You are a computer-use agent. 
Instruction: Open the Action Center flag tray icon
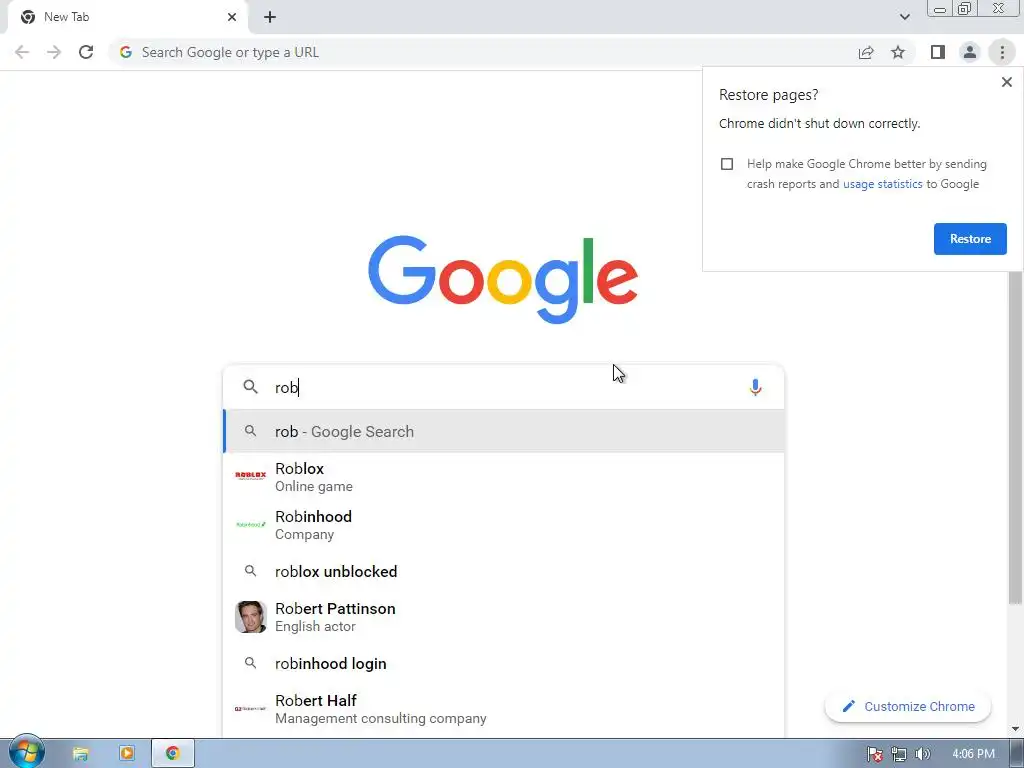(x=874, y=754)
